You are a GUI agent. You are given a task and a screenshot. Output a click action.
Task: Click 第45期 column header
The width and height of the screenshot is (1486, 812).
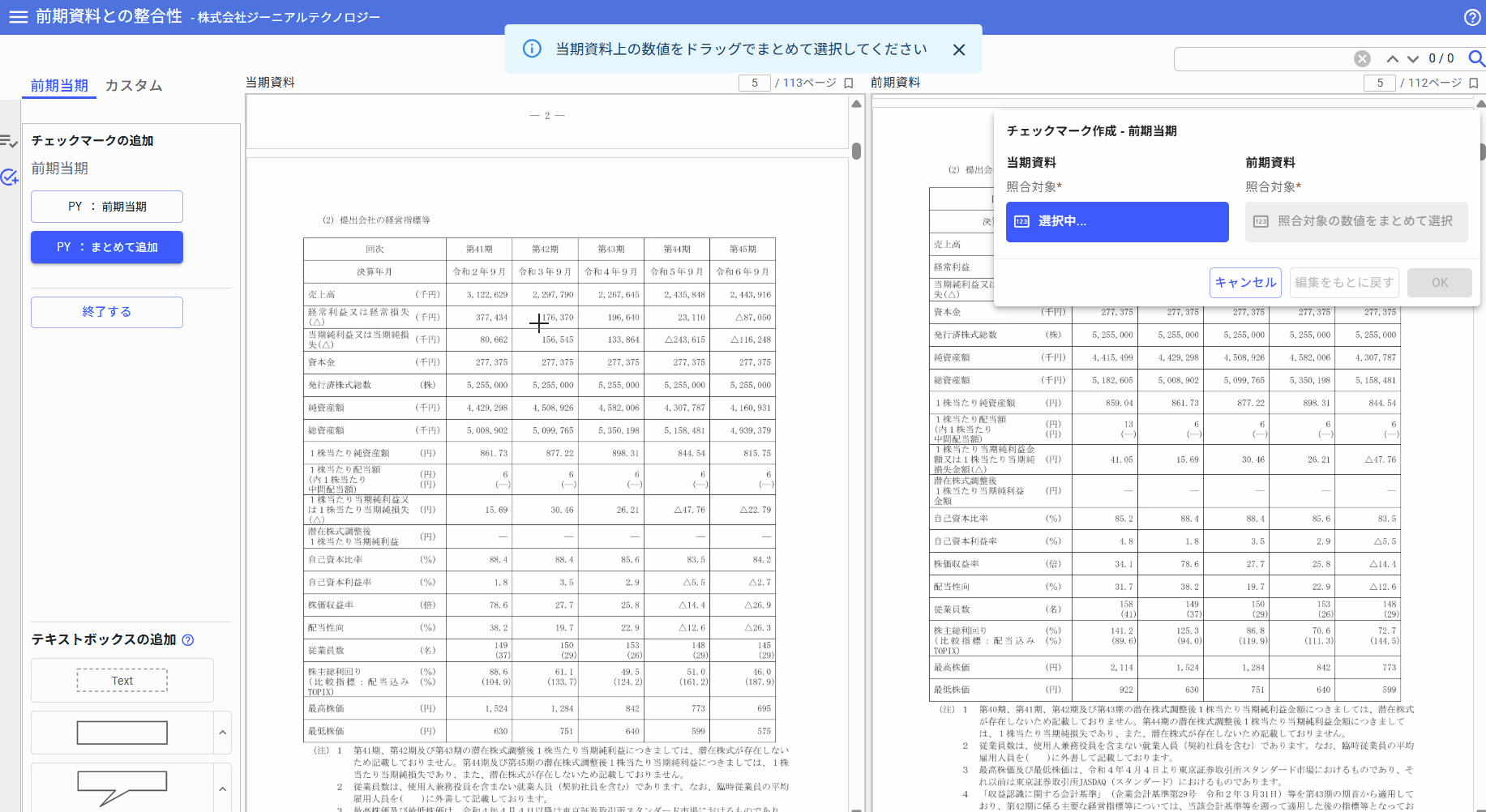point(743,250)
